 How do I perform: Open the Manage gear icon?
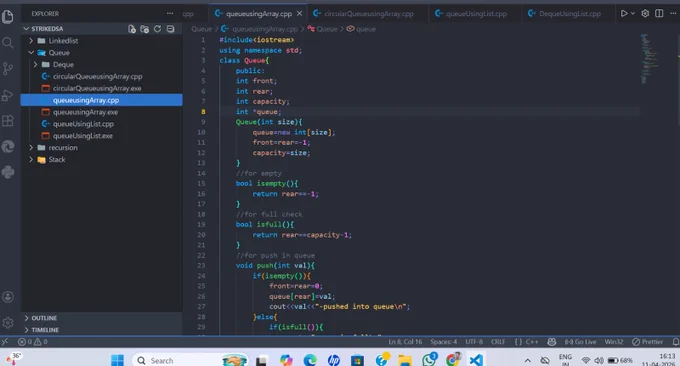(8, 323)
